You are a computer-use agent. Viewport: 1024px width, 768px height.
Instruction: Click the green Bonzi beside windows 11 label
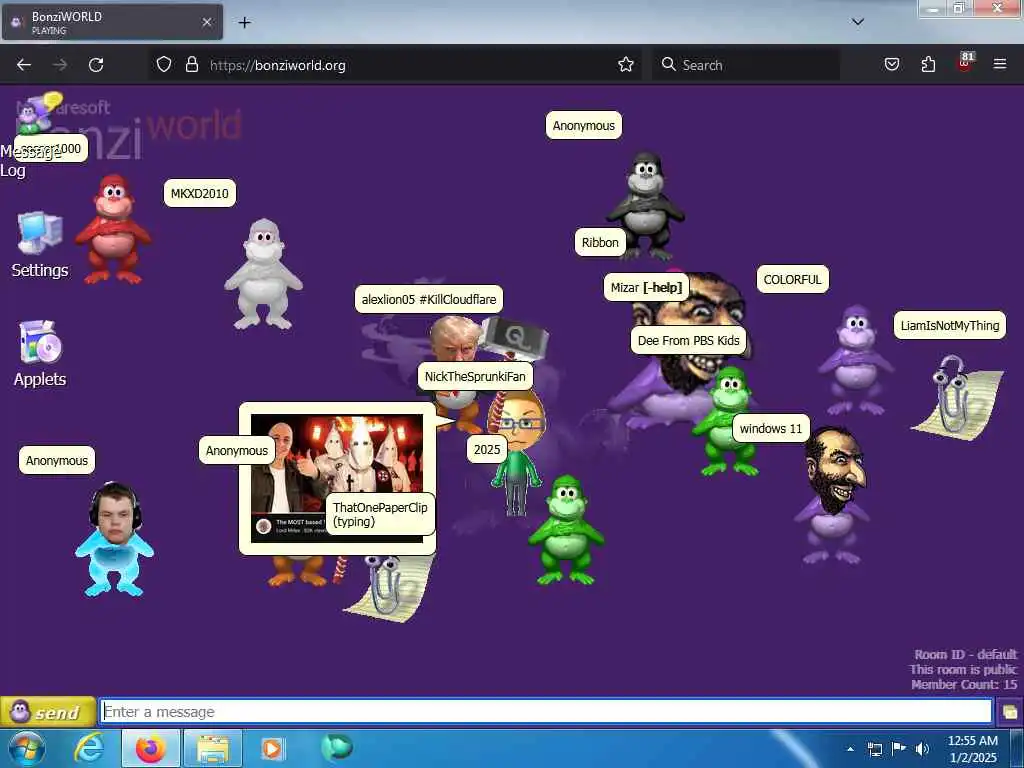point(726,421)
